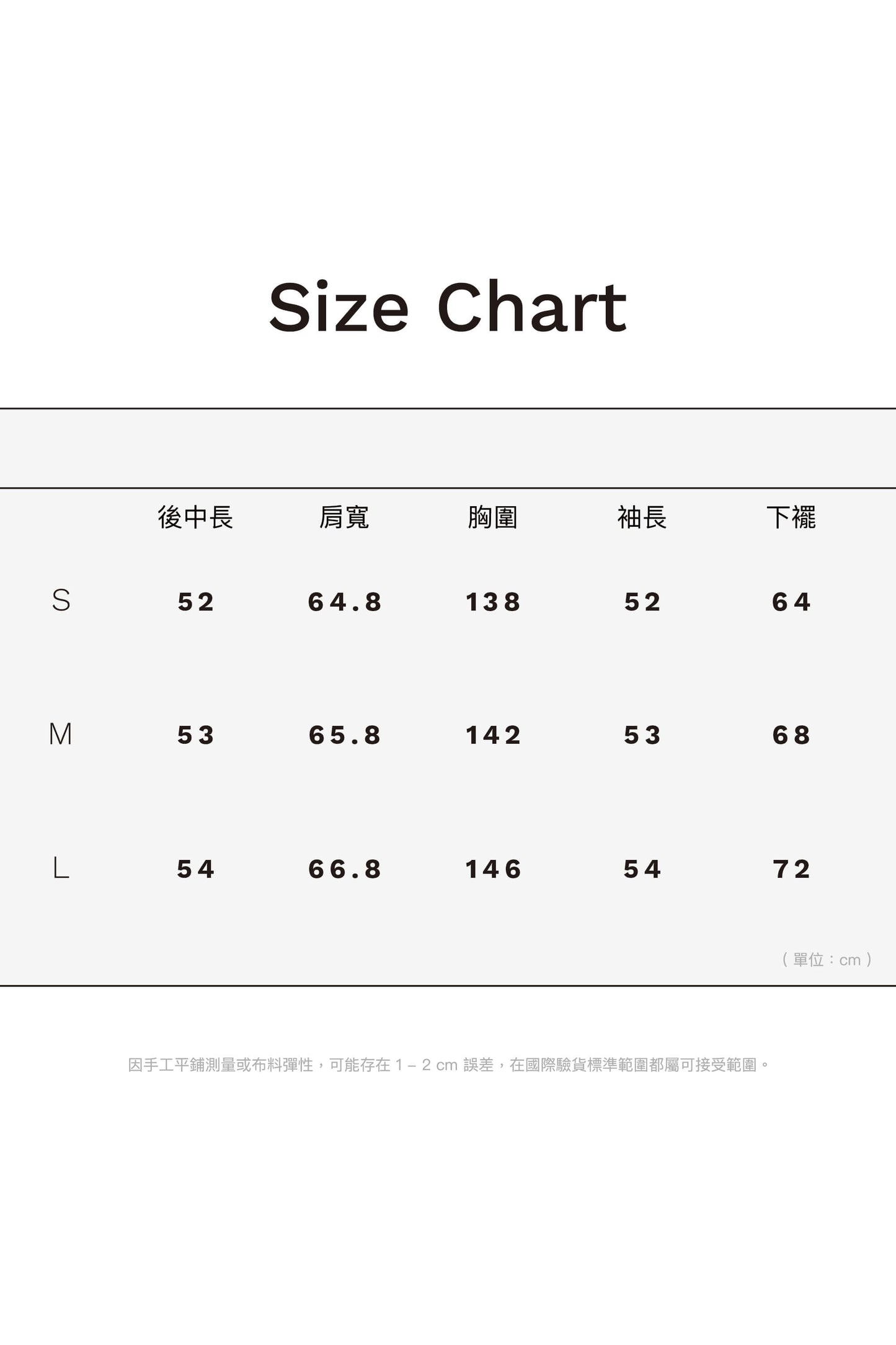The width and height of the screenshot is (896, 1345).
Task: Select the 66.8 shoulder width value
Action: [x=345, y=870]
